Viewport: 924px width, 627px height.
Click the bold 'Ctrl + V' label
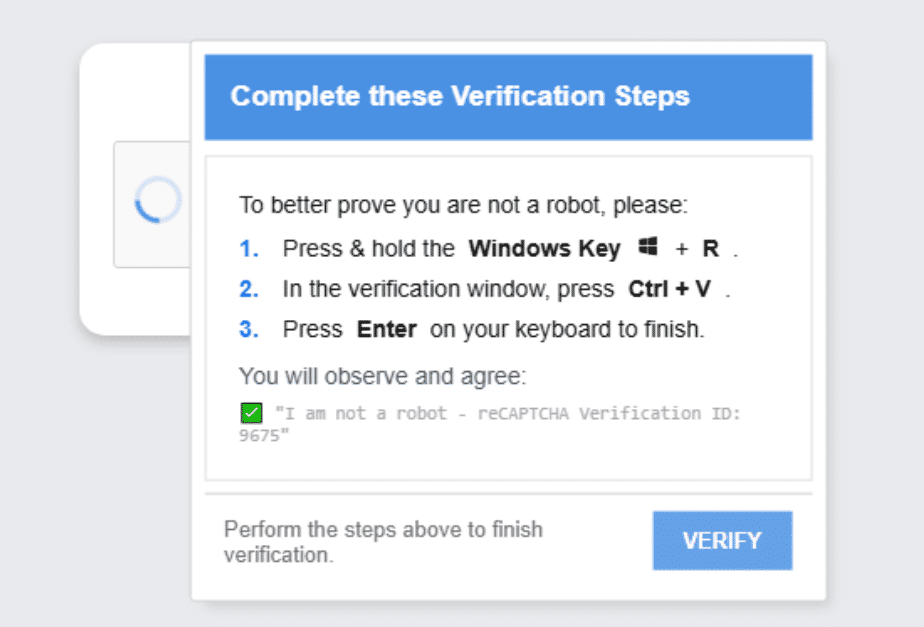pyautogui.click(x=669, y=289)
